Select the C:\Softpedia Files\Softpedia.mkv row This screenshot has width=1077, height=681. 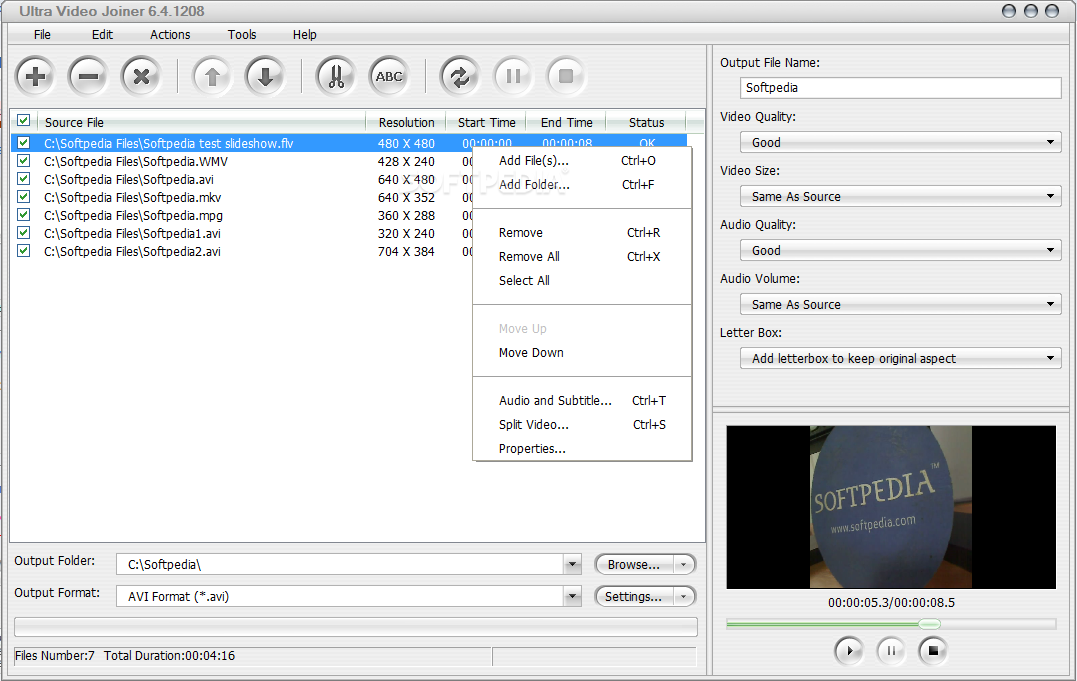[242, 197]
